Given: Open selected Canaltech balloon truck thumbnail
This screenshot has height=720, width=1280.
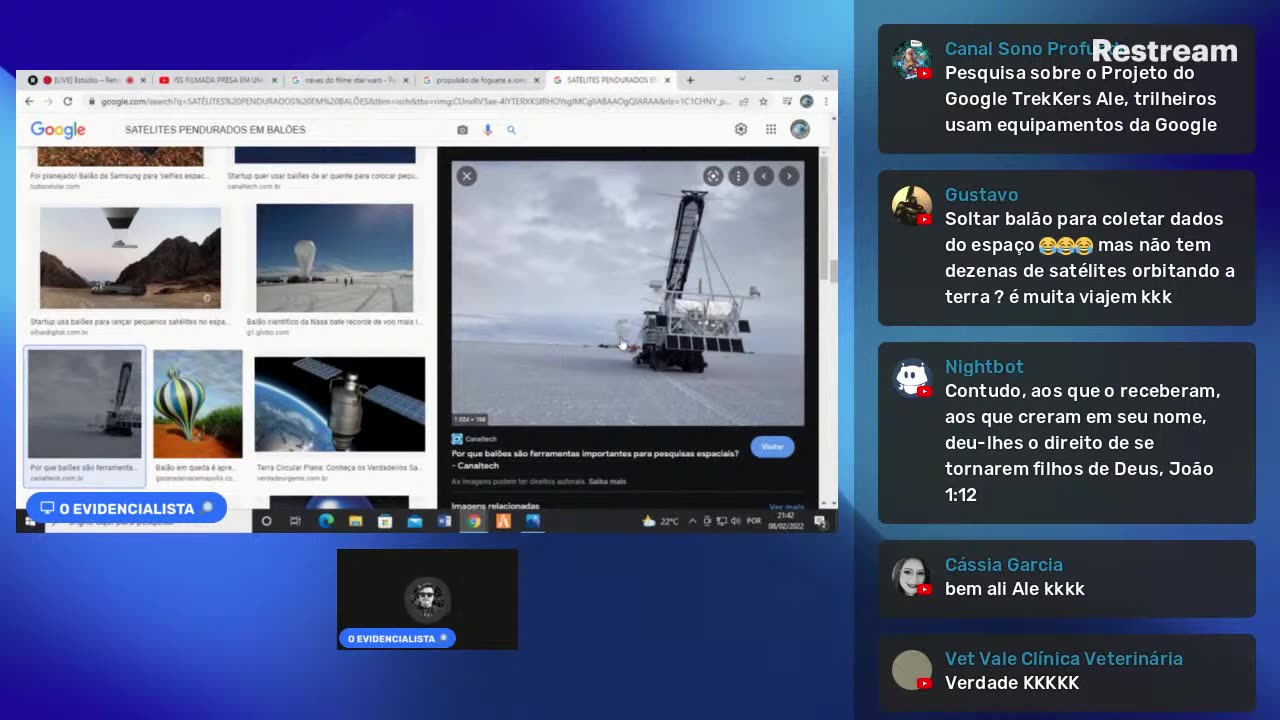Looking at the screenshot, I should (x=85, y=404).
